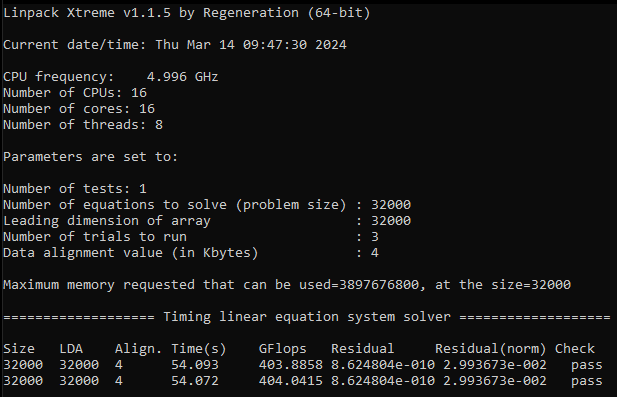
Task: Click the Number of CPUs value 16
Action: click(x=139, y=93)
